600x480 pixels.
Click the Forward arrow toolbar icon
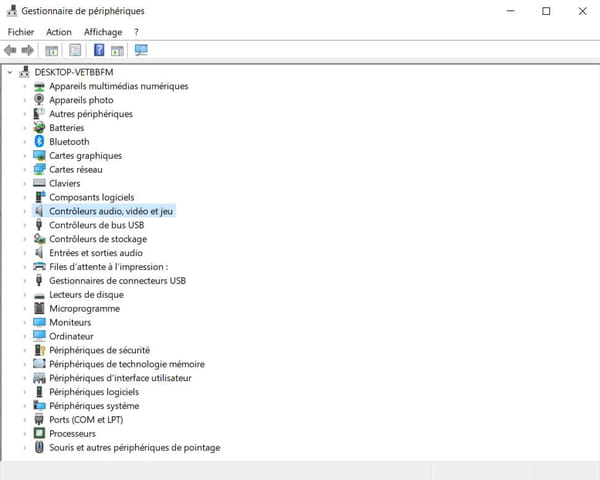(x=28, y=50)
